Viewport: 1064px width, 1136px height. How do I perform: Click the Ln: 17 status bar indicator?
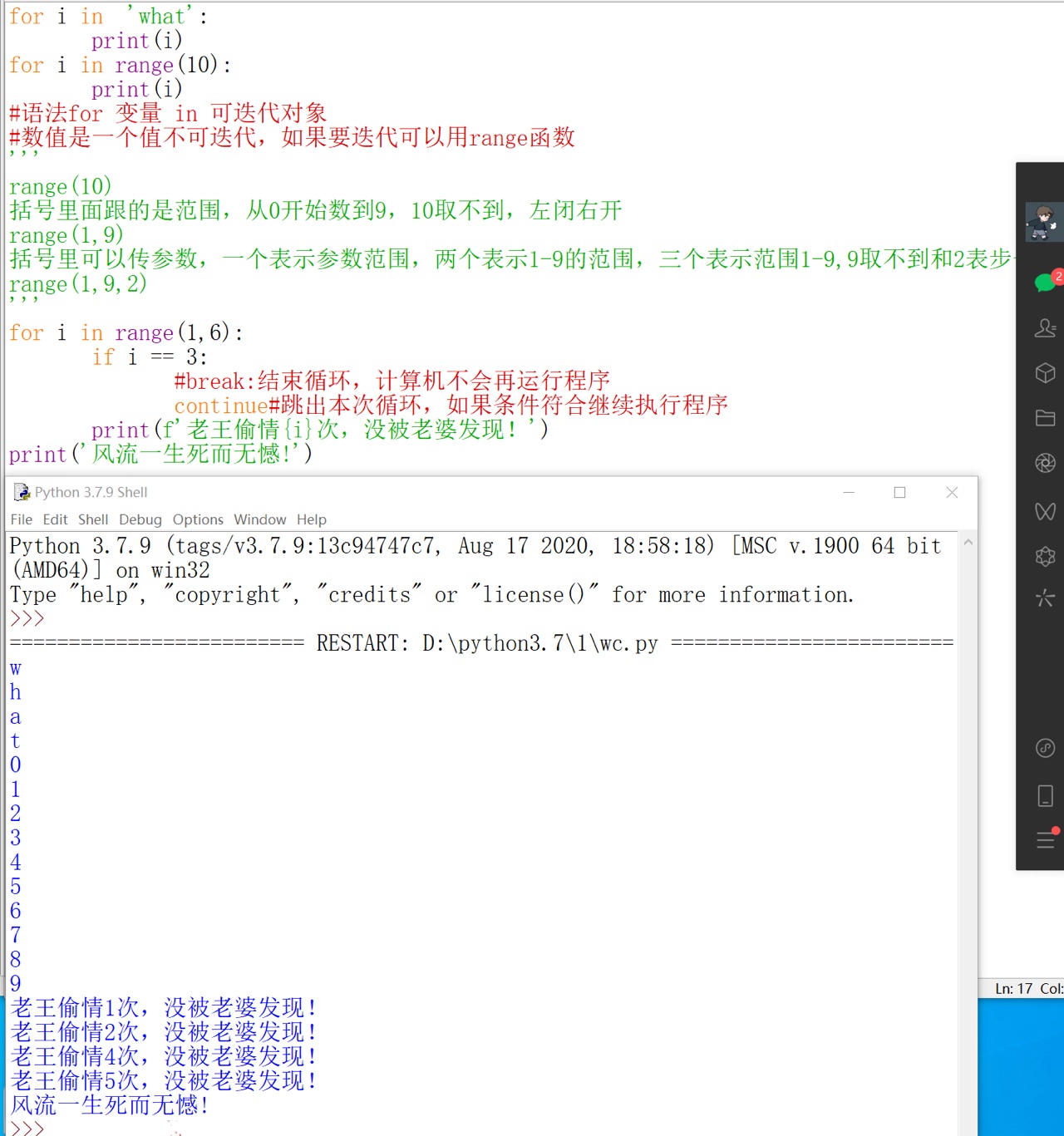point(1012,988)
